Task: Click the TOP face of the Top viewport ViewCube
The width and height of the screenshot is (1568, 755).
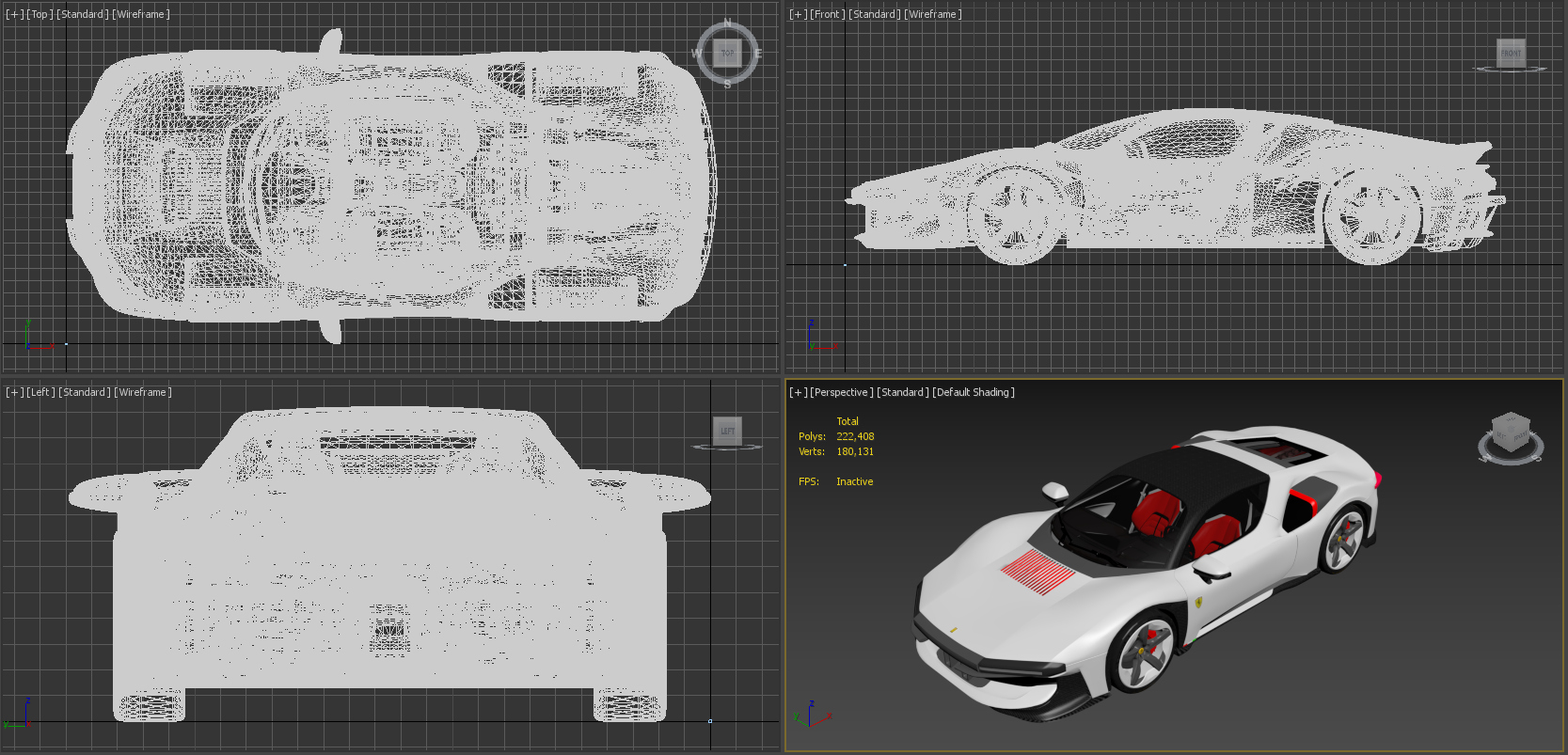Action: tap(727, 54)
